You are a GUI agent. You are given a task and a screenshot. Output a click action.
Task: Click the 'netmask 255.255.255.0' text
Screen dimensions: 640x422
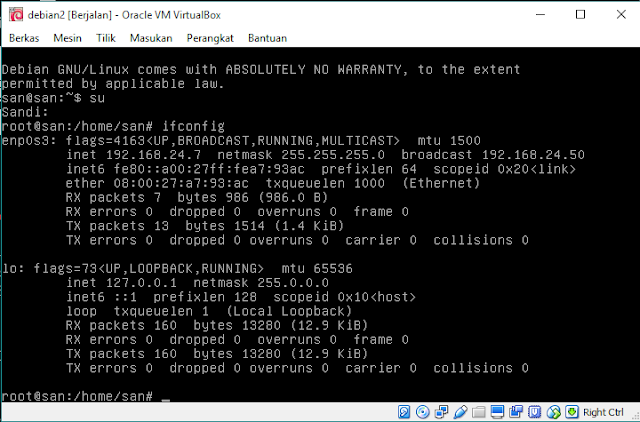tap(301, 155)
